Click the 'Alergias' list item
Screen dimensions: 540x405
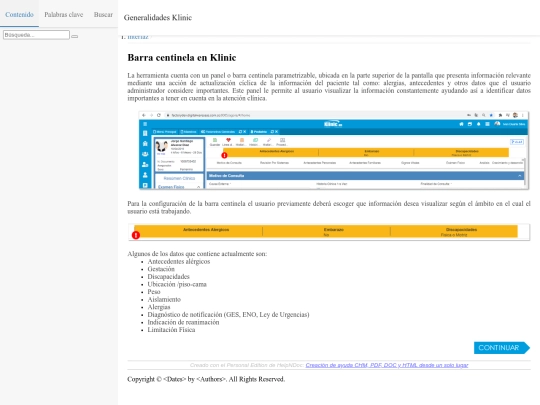[x=159, y=307]
